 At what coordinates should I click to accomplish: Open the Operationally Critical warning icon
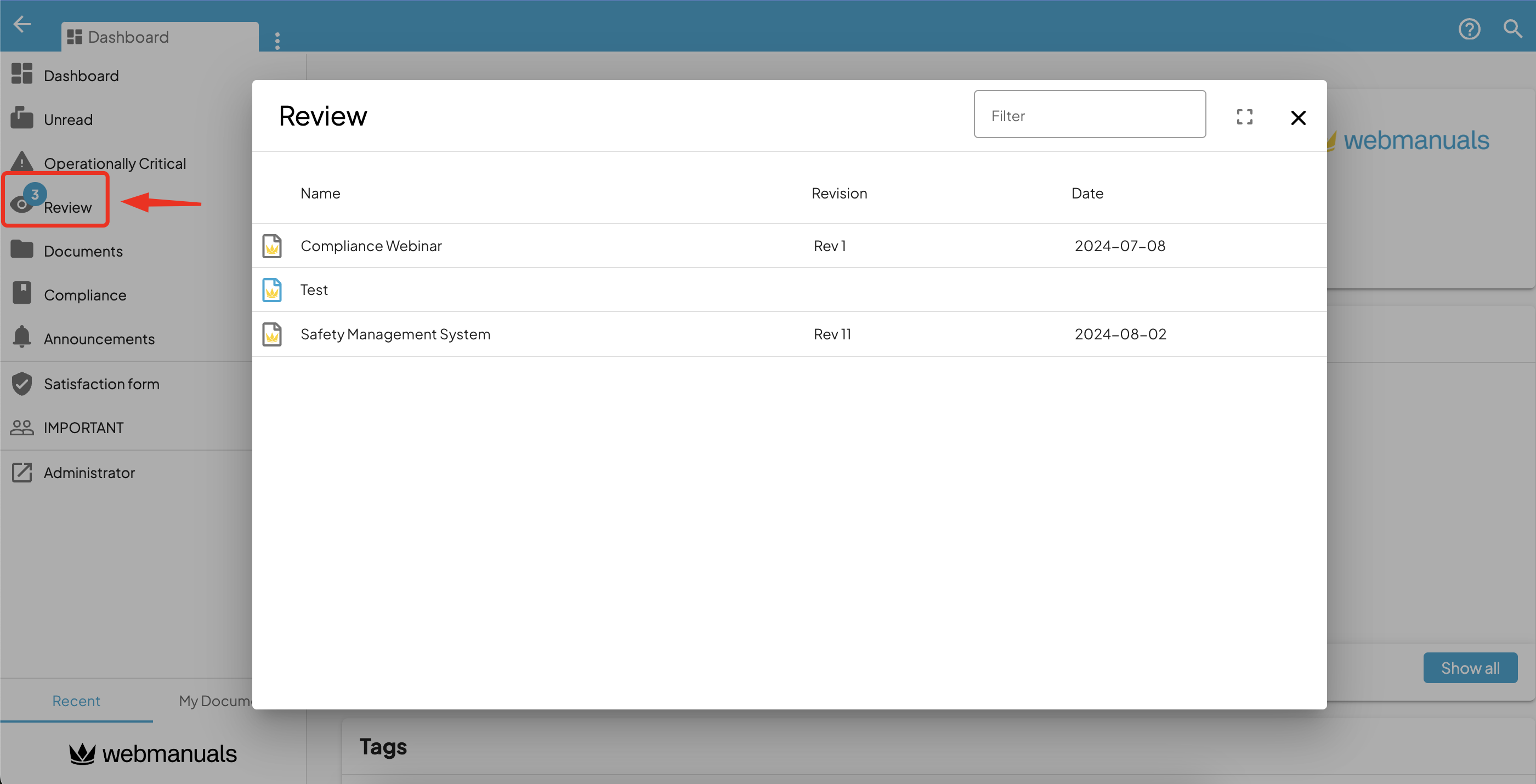[x=22, y=162]
